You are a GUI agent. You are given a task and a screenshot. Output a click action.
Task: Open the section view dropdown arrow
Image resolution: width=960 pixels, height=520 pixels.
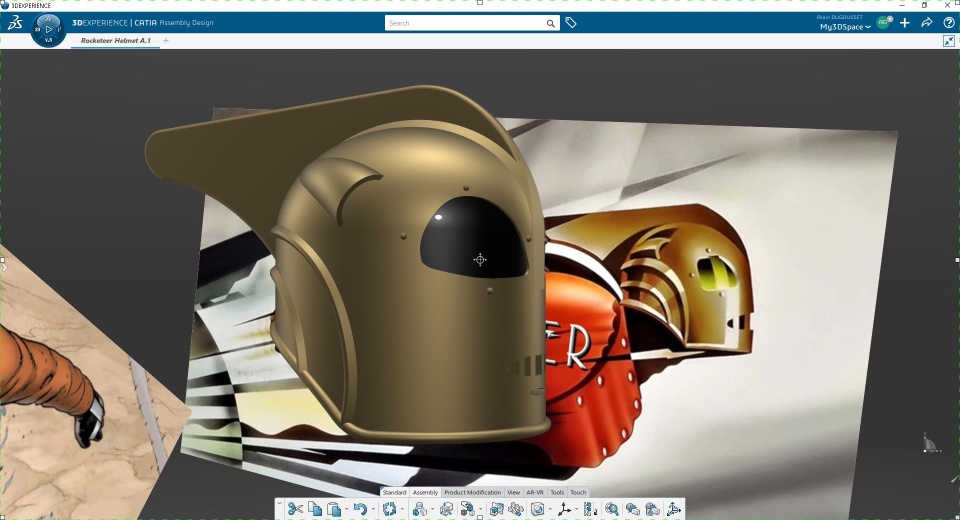[x=550, y=510]
